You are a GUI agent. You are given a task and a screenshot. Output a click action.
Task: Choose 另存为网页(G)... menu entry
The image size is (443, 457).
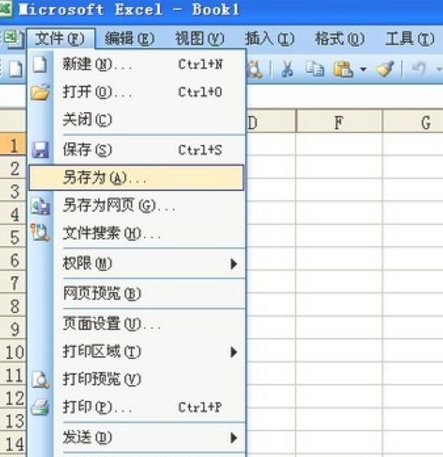pos(137,205)
